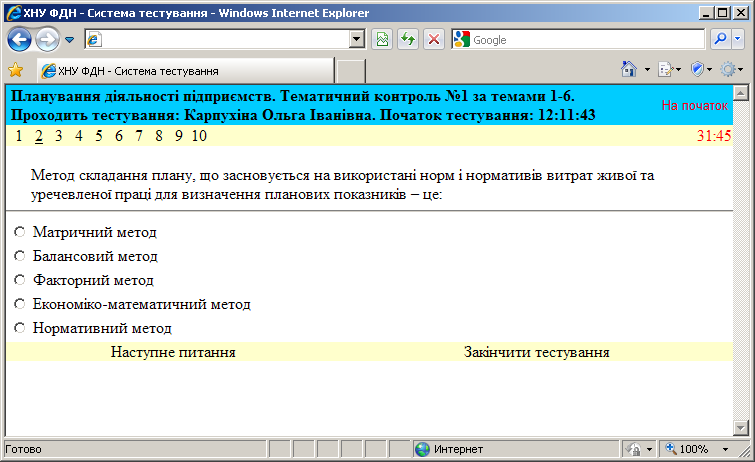
Task: Go to question 6
Action: (x=118, y=136)
